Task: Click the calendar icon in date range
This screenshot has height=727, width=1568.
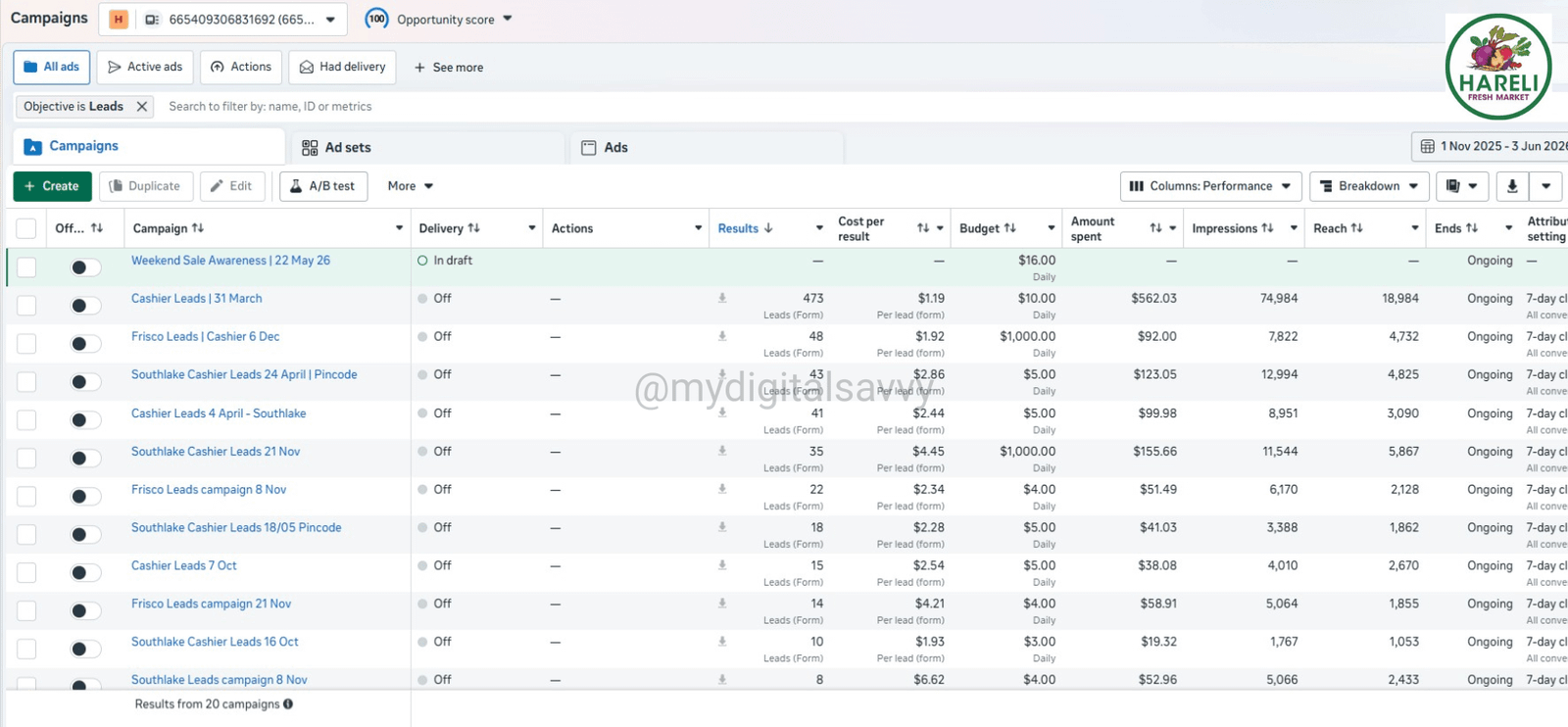Action: [1427, 146]
